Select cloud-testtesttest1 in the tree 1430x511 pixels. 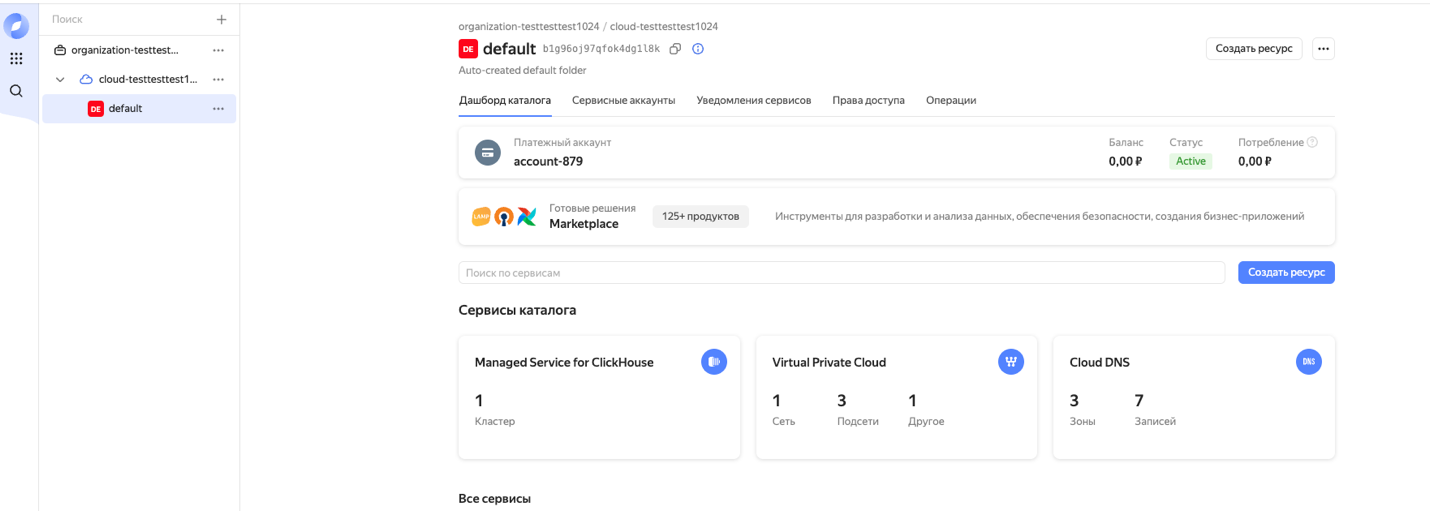[x=148, y=79]
